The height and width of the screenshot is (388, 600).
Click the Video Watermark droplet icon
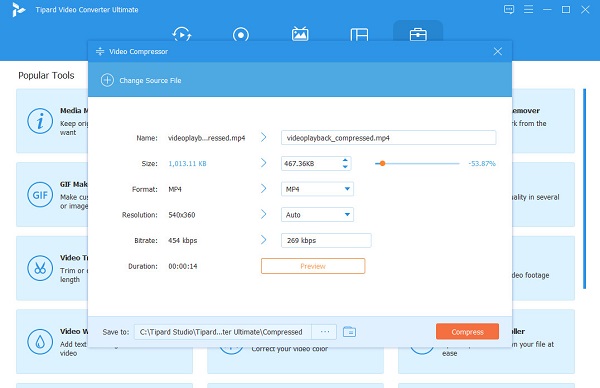40,342
